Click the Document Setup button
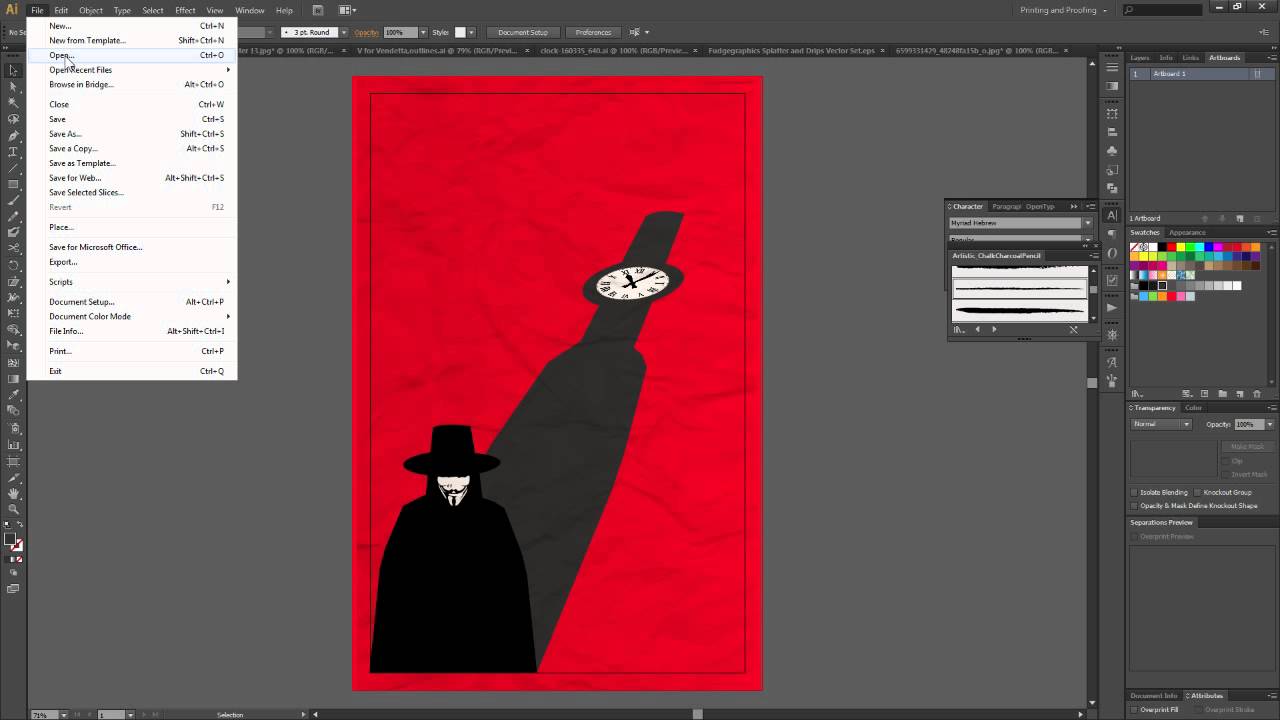Viewport: 1280px width, 720px height. (523, 32)
